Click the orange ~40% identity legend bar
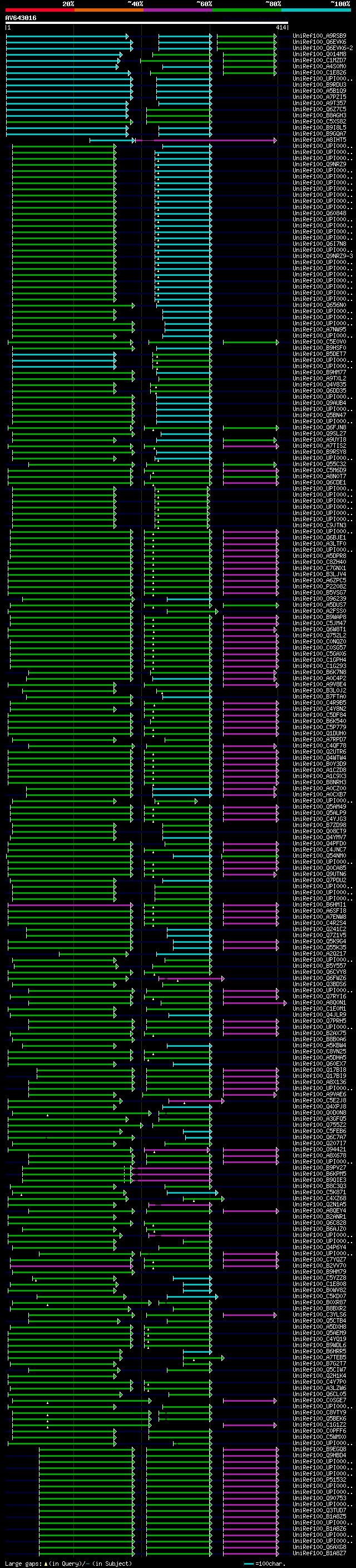356x1568 pixels. point(109,10)
